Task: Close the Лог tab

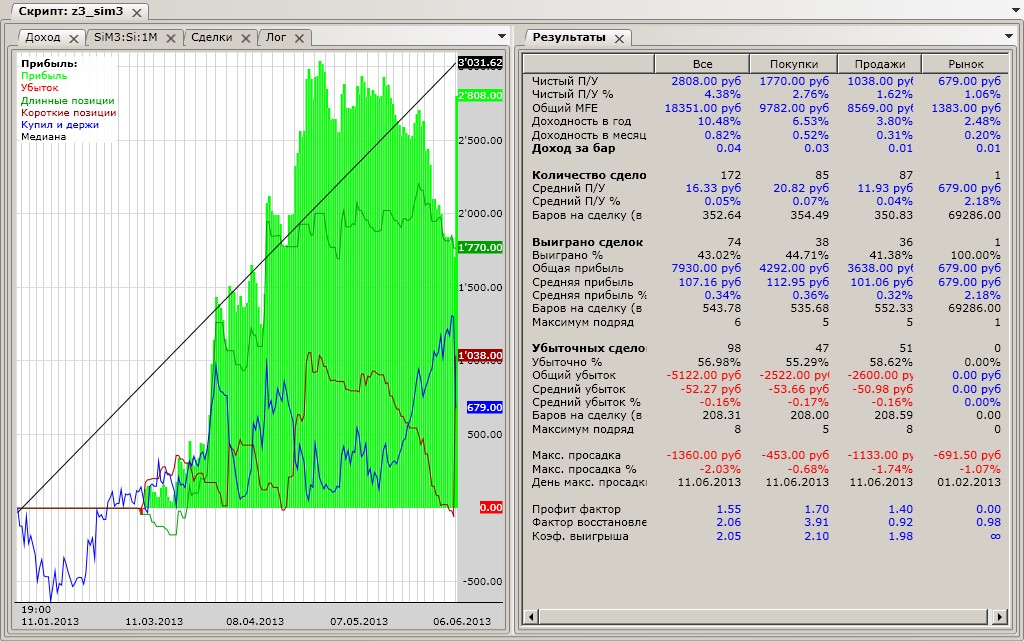Action: point(299,38)
